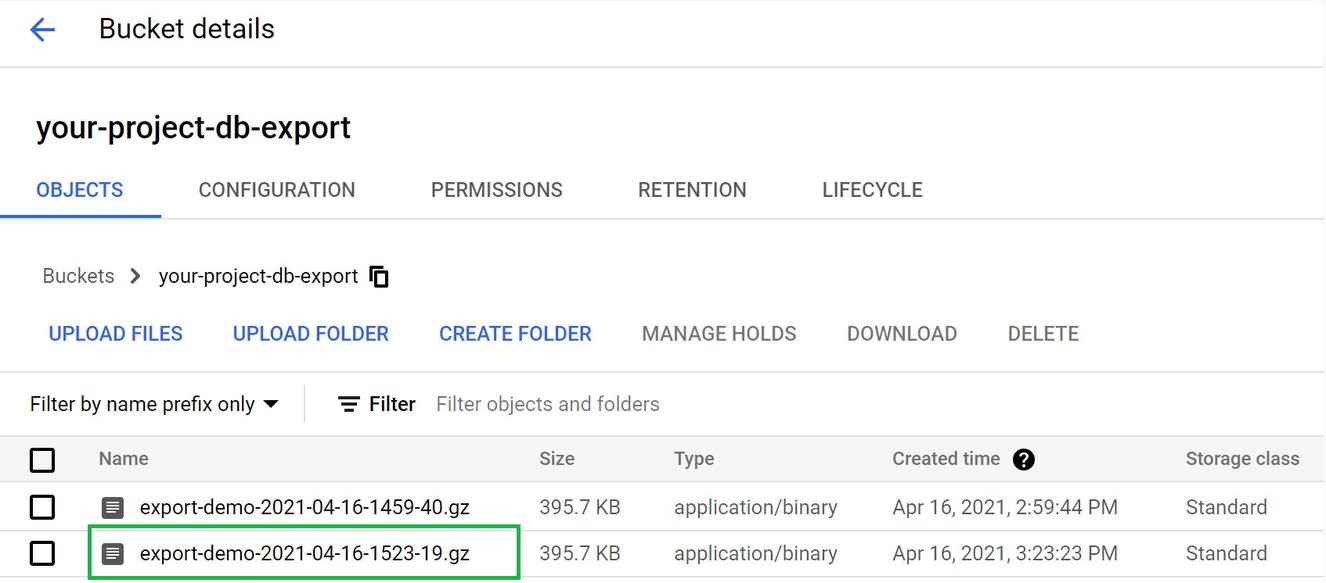
Task: Click the Storage class column header
Action: tap(1243, 459)
